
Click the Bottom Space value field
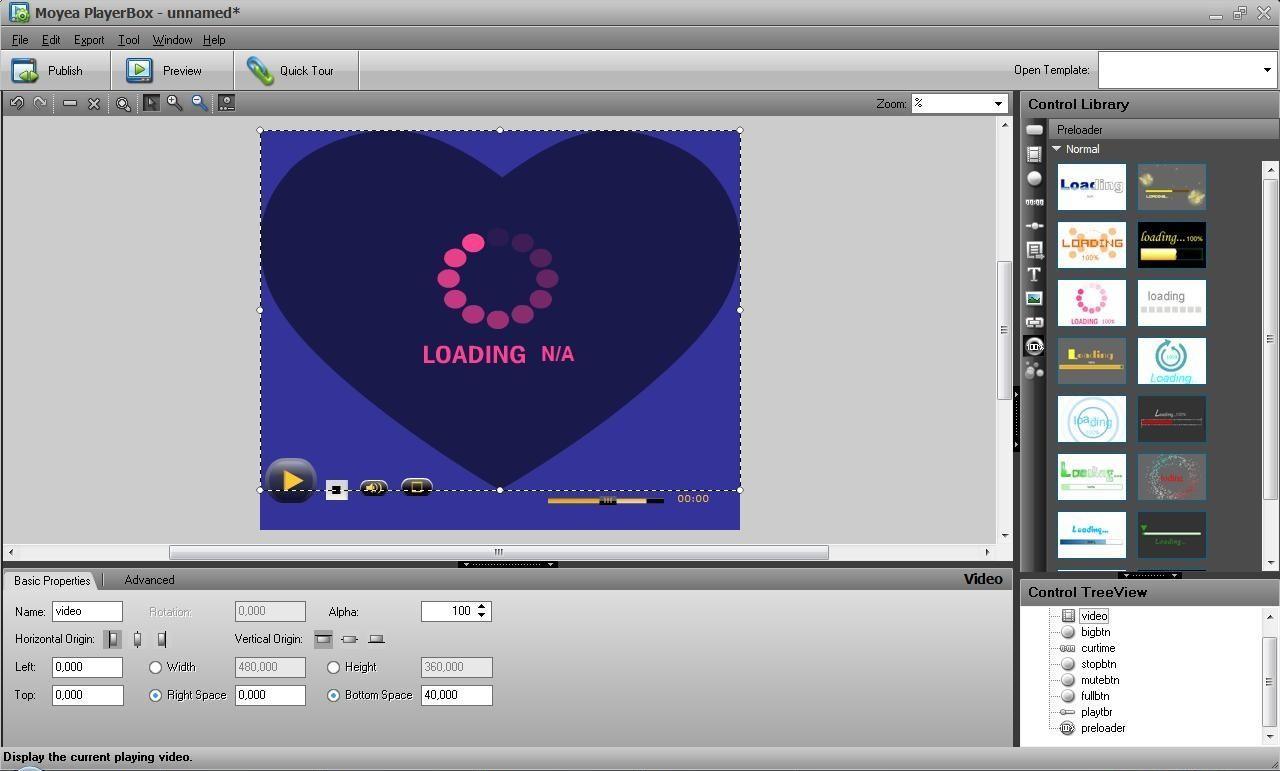[457, 695]
